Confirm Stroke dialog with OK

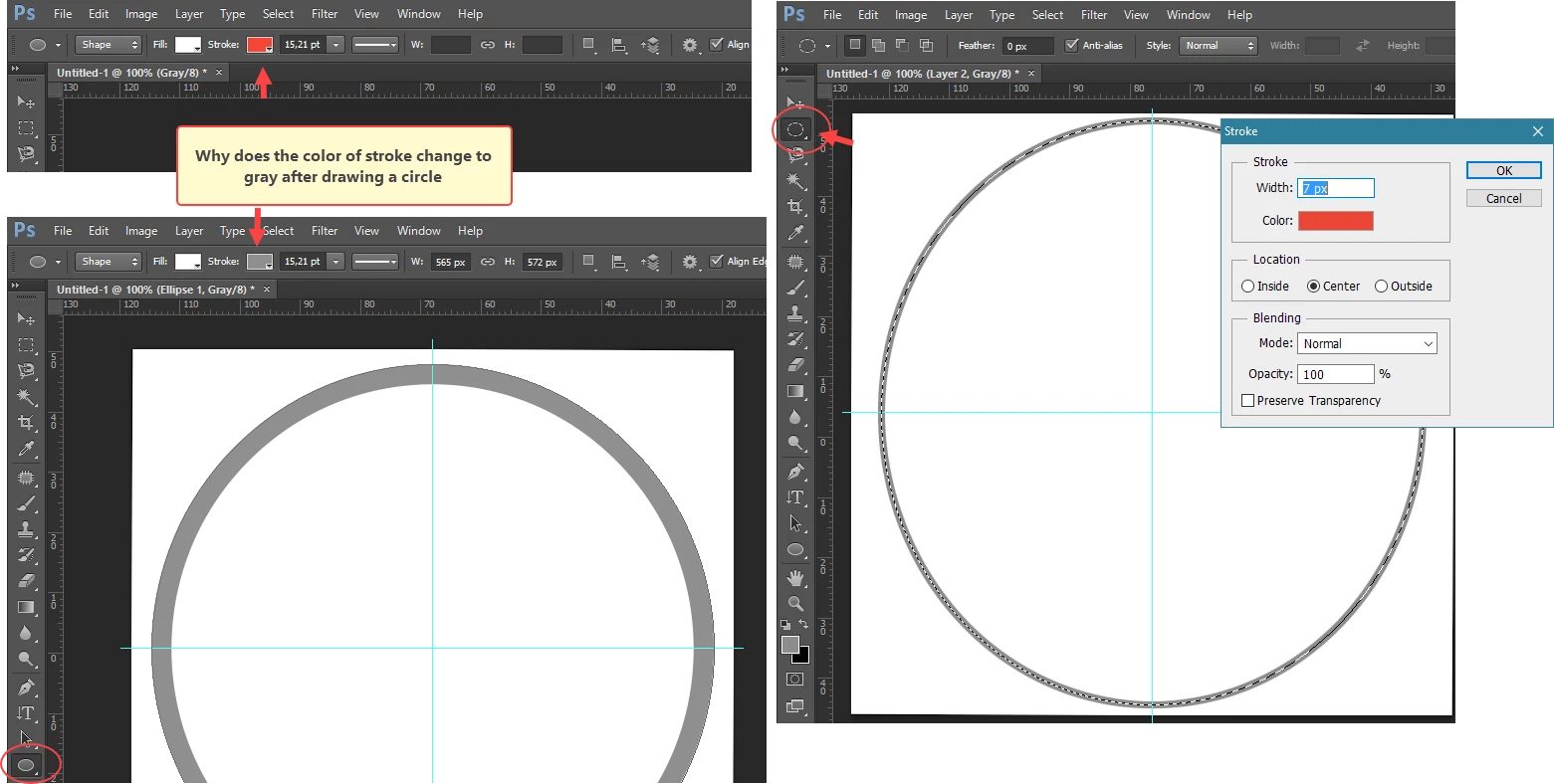coord(1504,170)
